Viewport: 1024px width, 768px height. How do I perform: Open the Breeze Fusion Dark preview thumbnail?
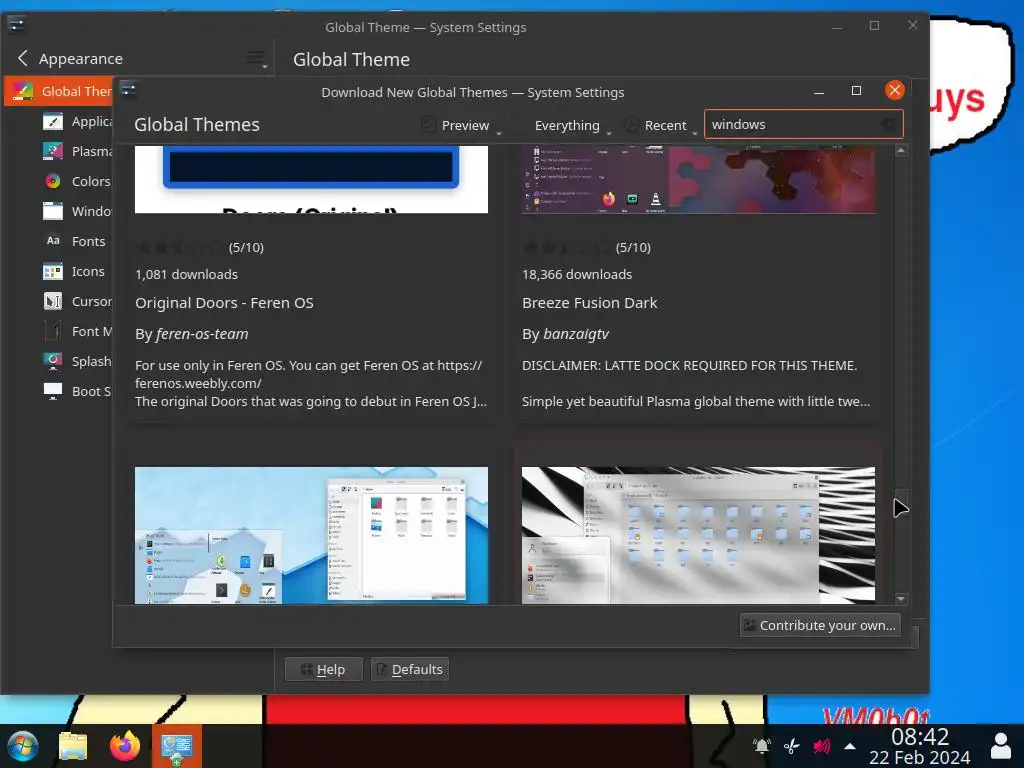click(698, 179)
